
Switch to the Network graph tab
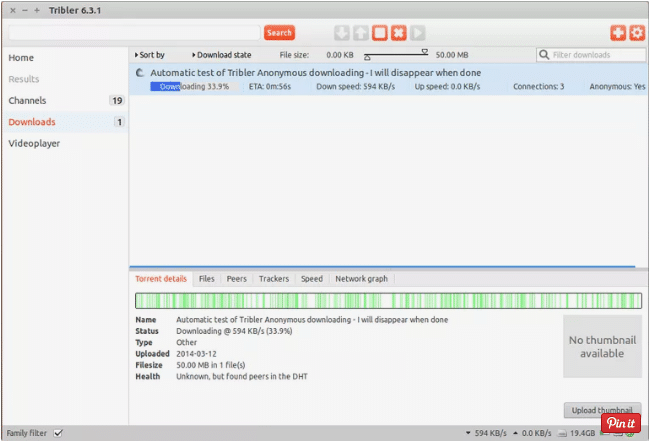[361, 279]
